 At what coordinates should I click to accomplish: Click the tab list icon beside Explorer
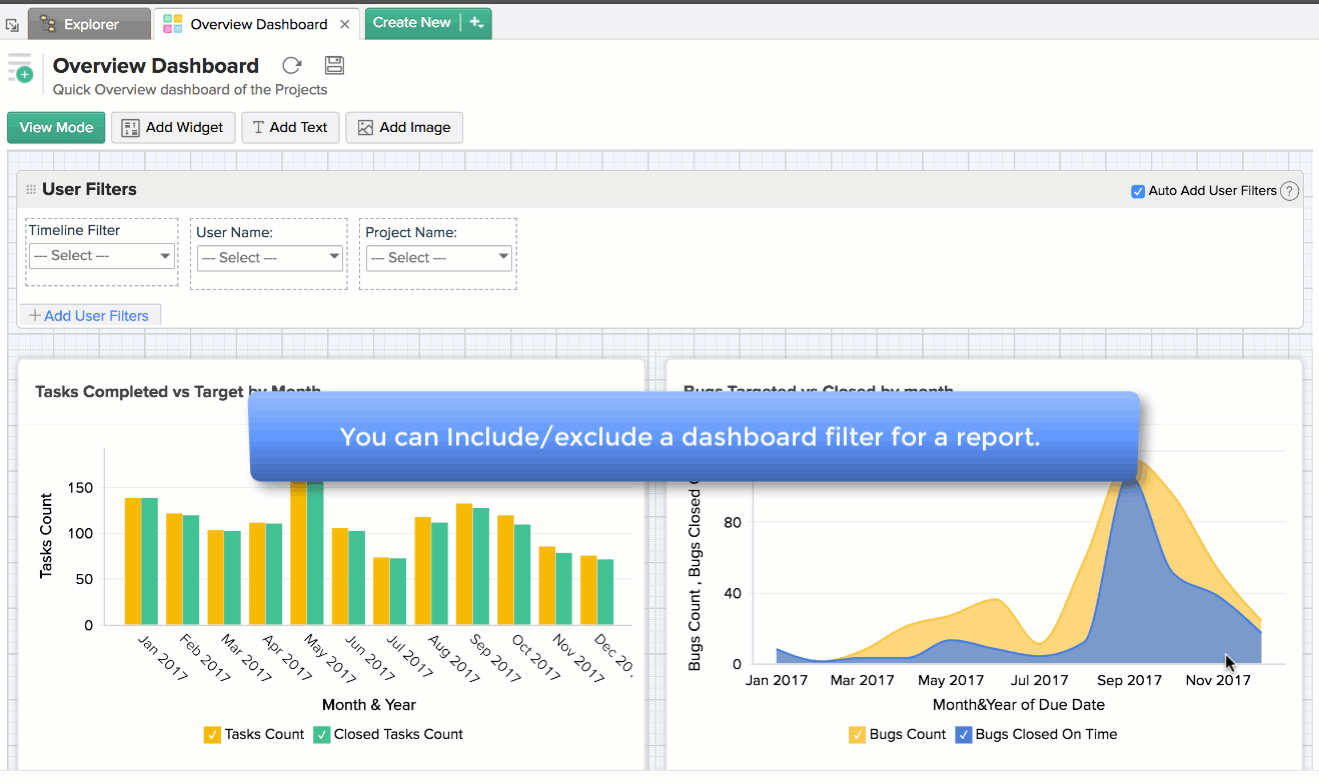[12, 24]
